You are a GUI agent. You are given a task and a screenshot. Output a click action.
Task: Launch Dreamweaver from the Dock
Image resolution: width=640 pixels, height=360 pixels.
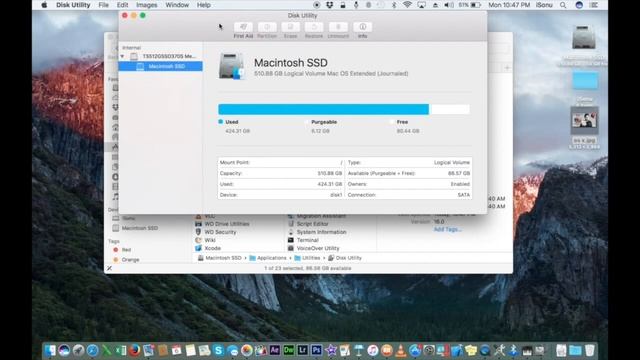tap(289, 350)
